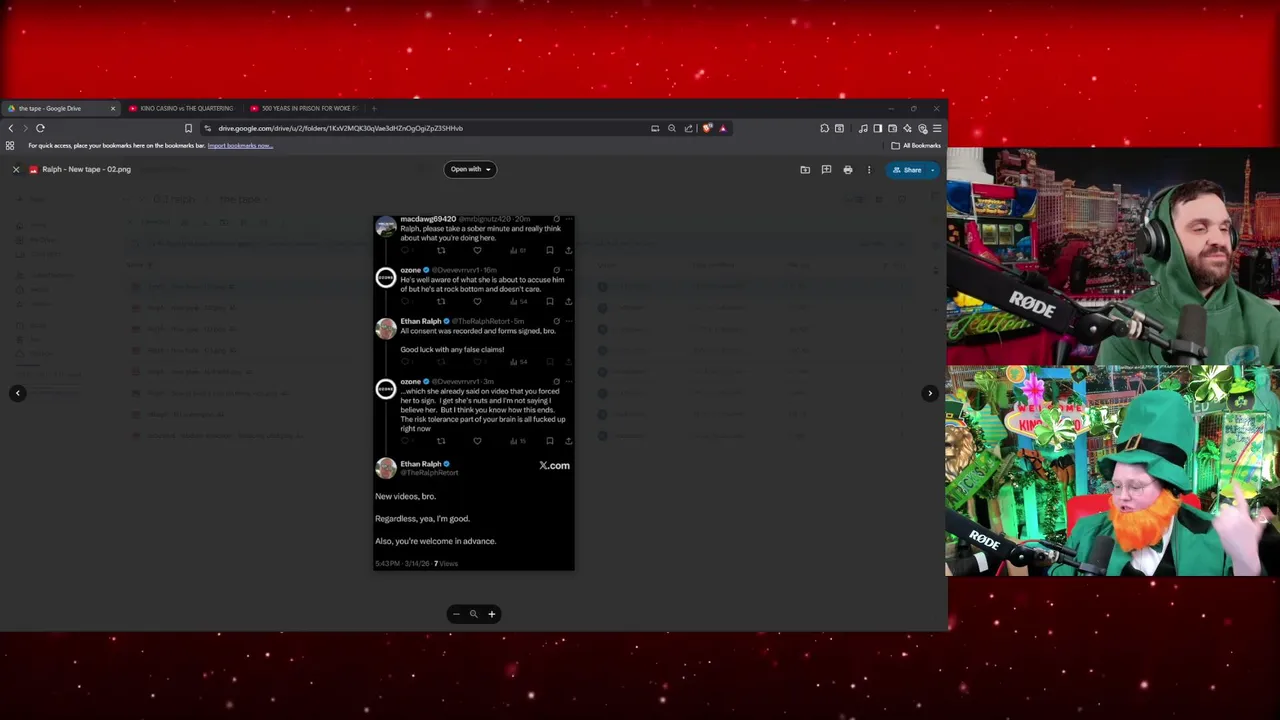The height and width of the screenshot is (720, 1280).
Task: Toggle the browser sidebar panel icon
Action: 877,128
